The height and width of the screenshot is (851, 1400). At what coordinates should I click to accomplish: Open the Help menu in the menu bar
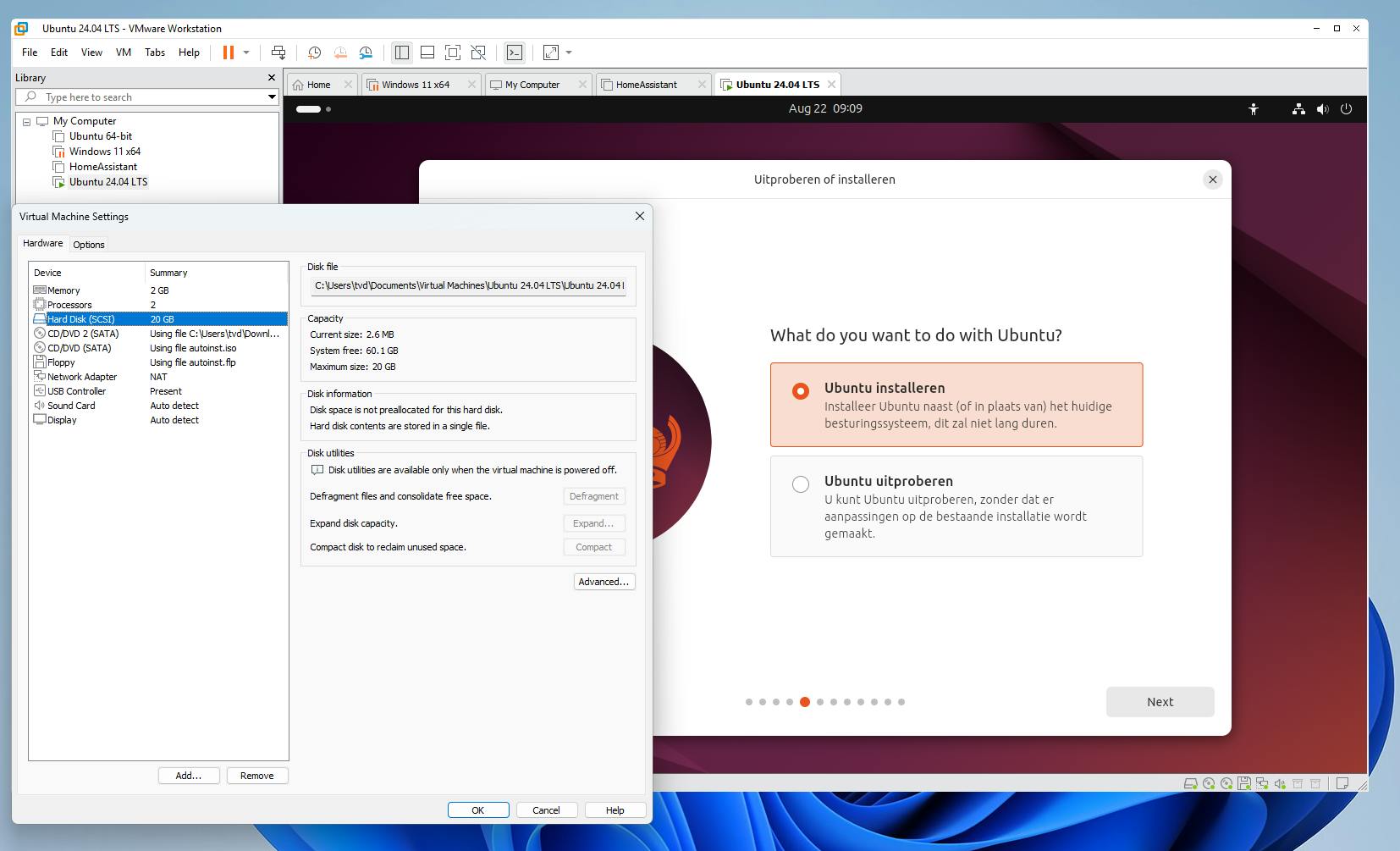[189, 52]
